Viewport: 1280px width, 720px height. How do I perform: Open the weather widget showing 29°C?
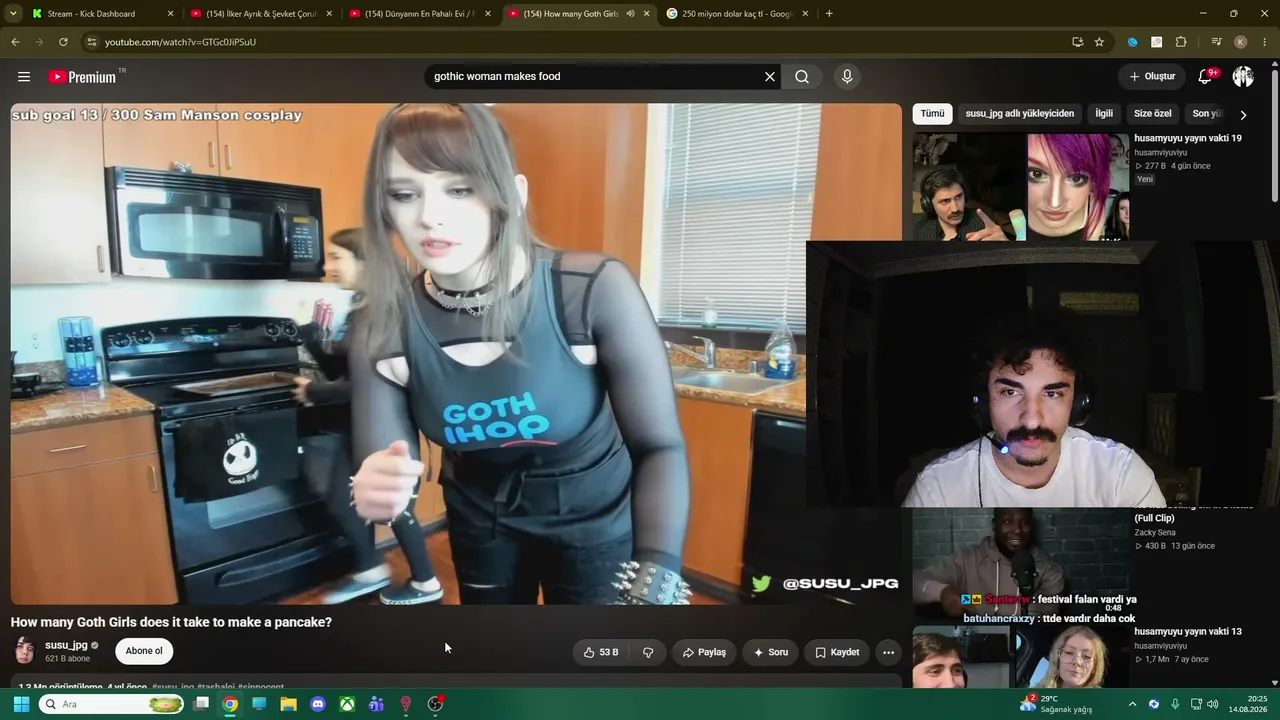pyautogui.click(x=1056, y=704)
